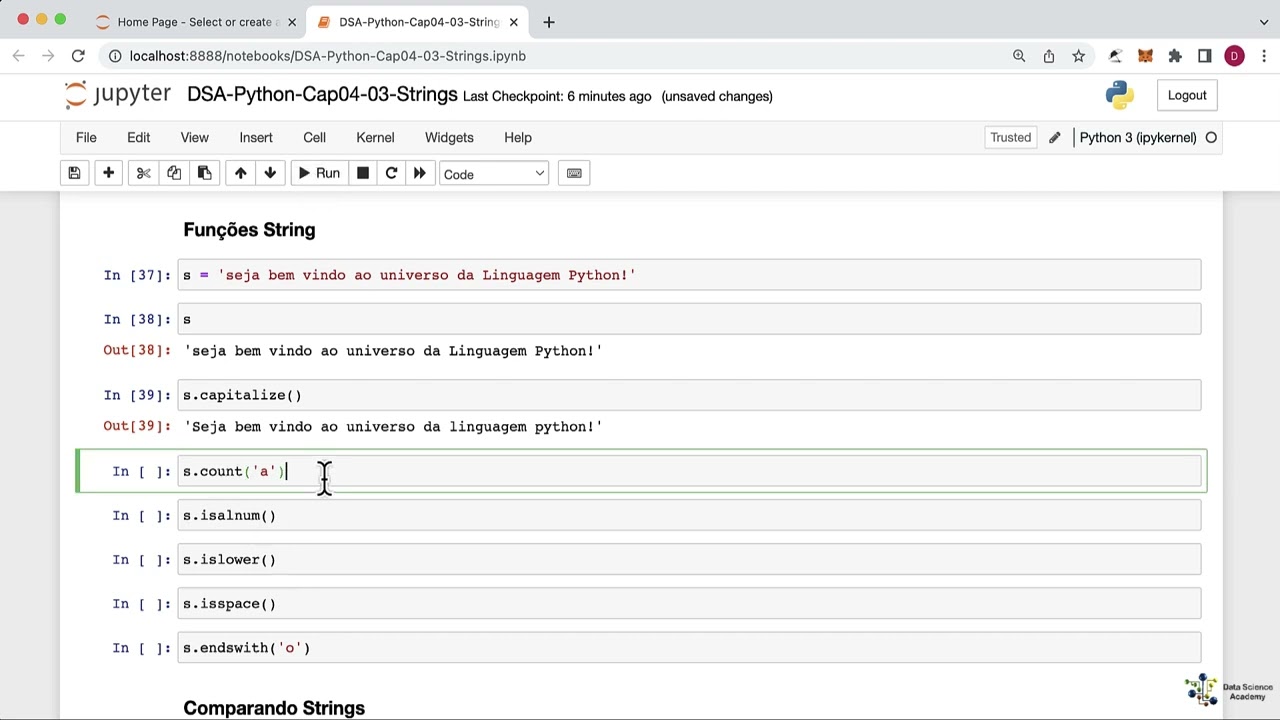Cut selected cells with scissors icon
This screenshot has width=1280, height=720.
143,173
